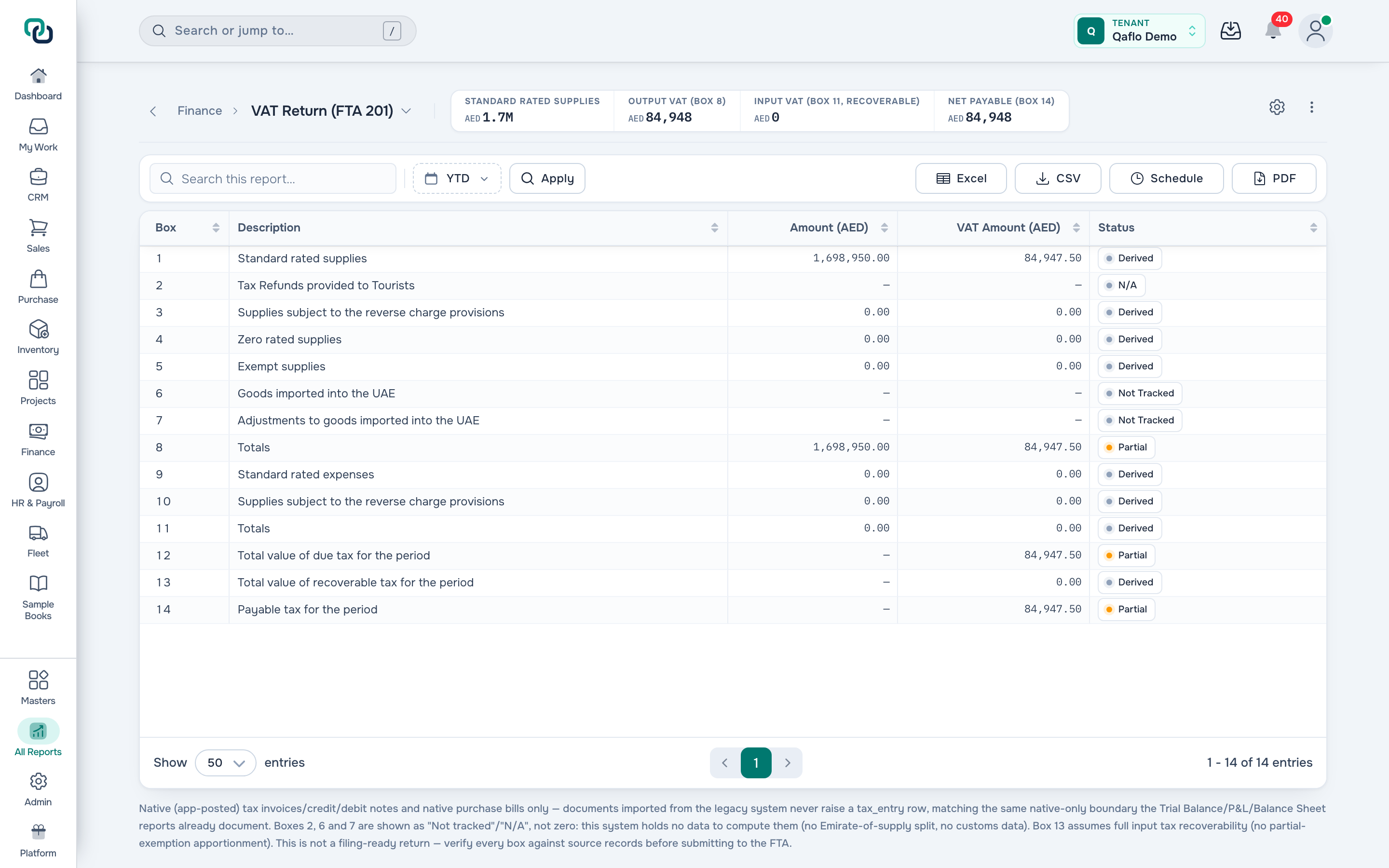Click the Apply filter button
Screen dimensions: 1389x868
[547, 178]
